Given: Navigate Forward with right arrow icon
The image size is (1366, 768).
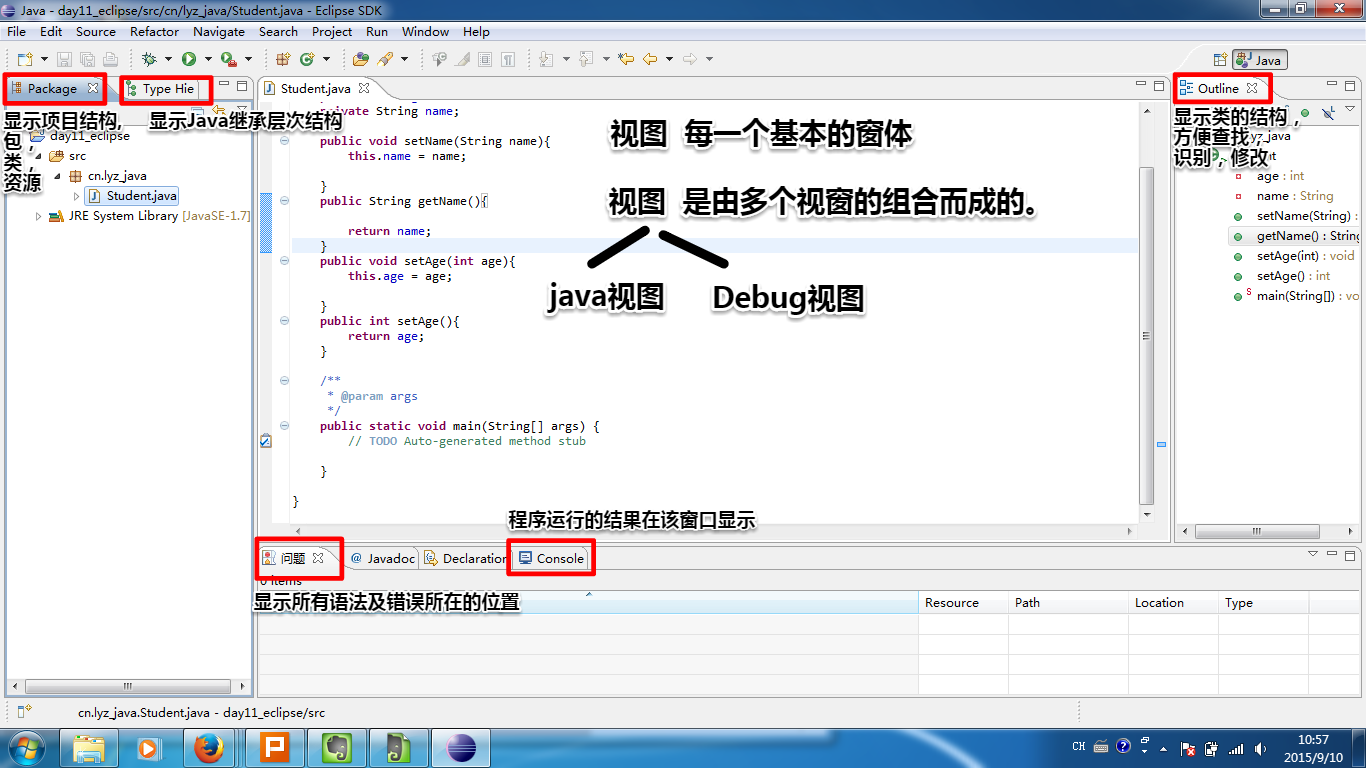Looking at the screenshot, I should pyautogui.click(x=690, y=59).
